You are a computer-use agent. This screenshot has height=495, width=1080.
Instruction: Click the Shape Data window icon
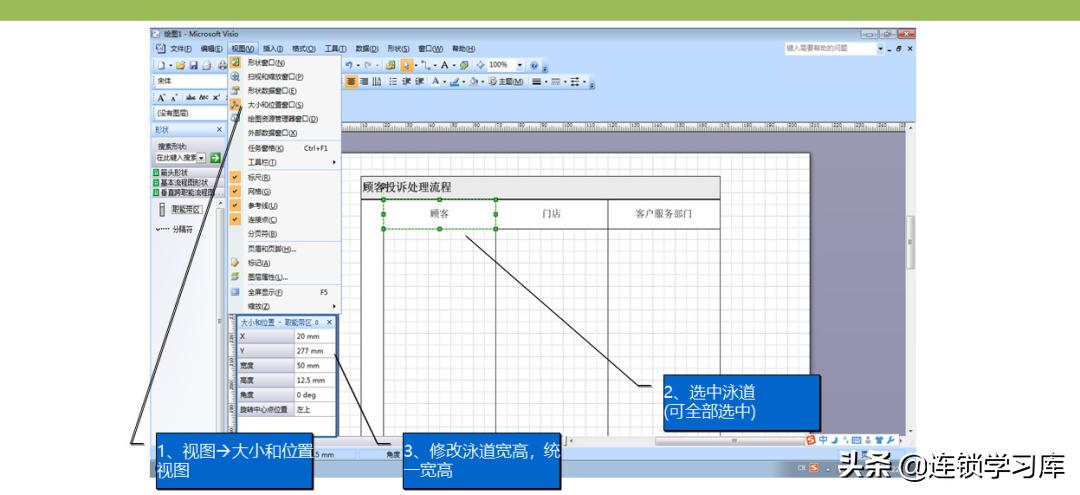(235, 90)
